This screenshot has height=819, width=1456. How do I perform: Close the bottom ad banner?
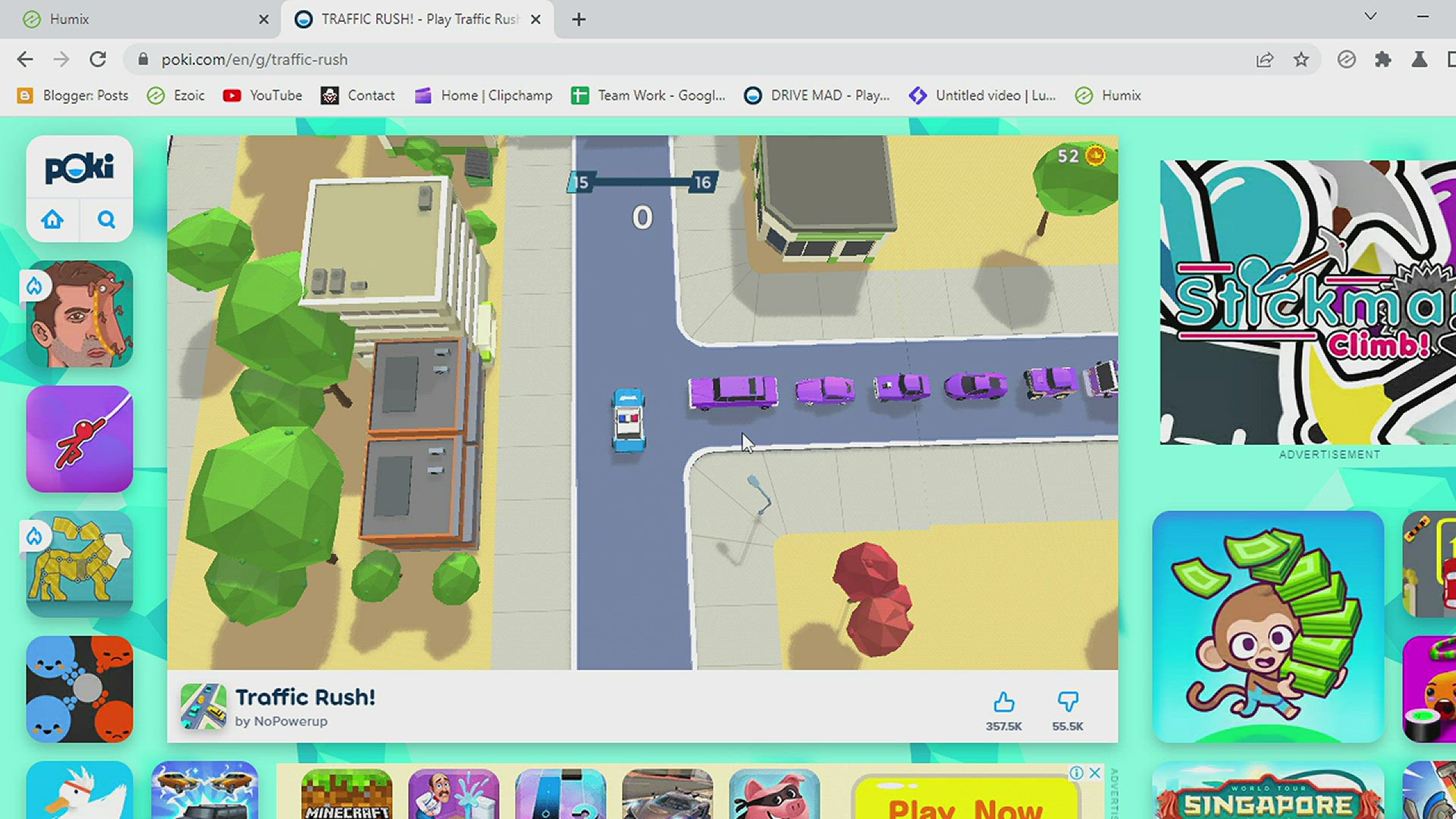1094,773
